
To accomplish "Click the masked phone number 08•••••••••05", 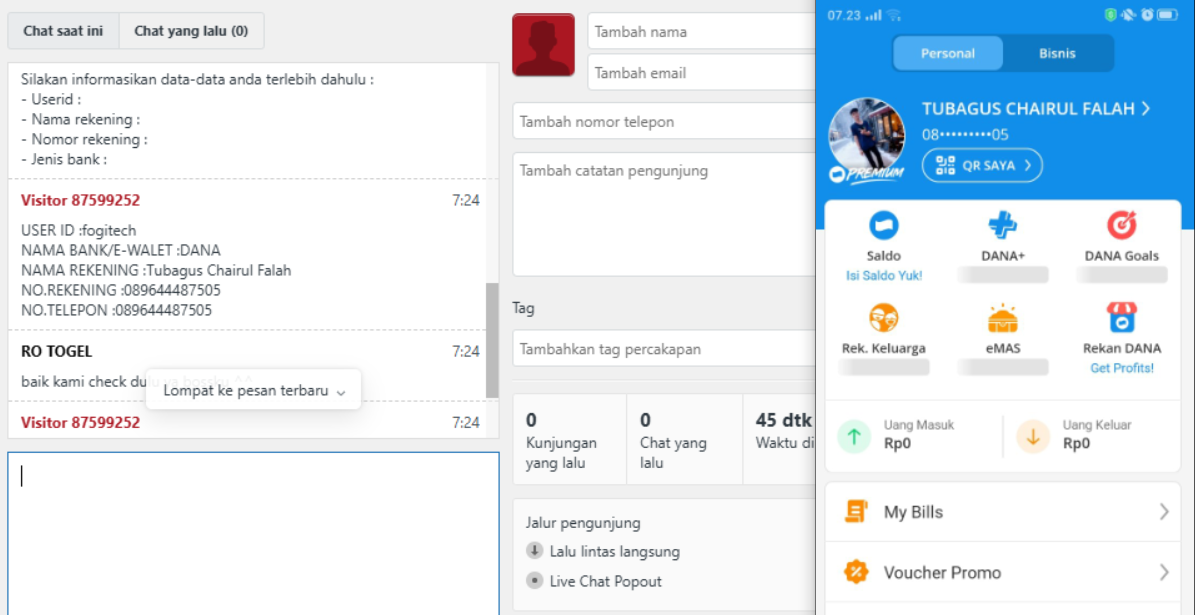I will pyautogui.click(x=966, y=135).
